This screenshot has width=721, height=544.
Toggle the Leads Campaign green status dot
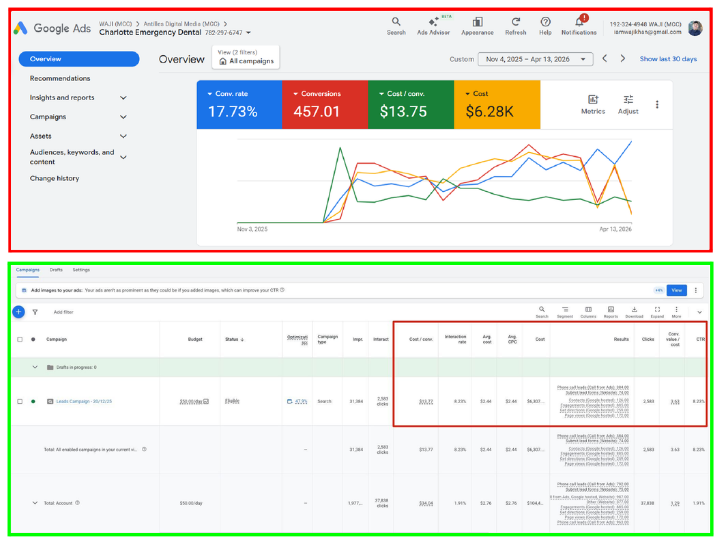[x=33, y=401]
